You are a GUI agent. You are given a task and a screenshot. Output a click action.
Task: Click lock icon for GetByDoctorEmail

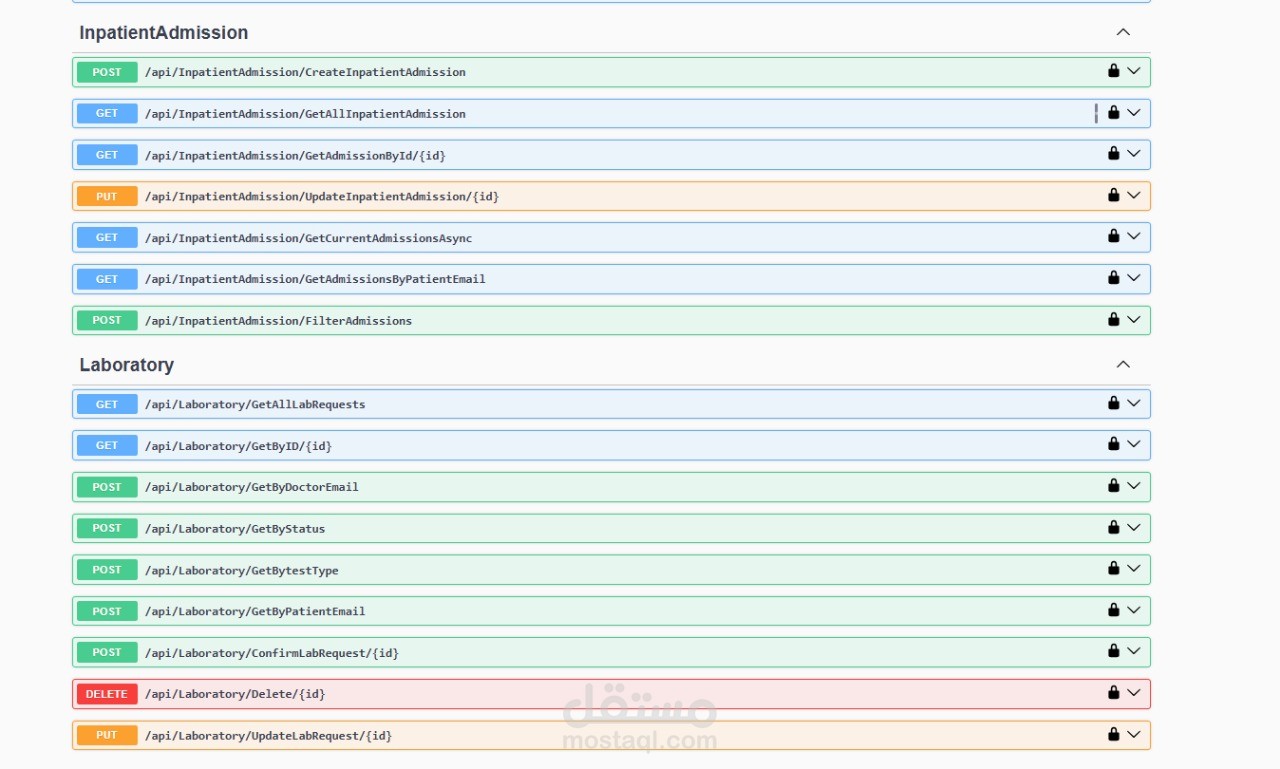click(x=1113, y=486)
